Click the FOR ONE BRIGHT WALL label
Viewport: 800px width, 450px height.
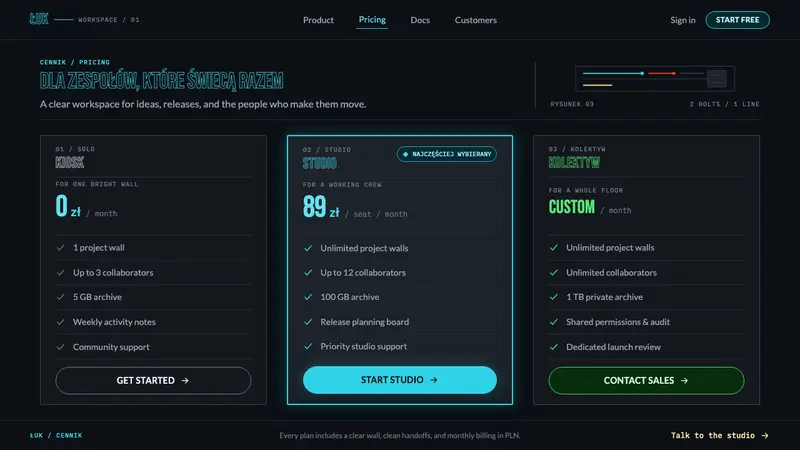(x=97, y=184)
